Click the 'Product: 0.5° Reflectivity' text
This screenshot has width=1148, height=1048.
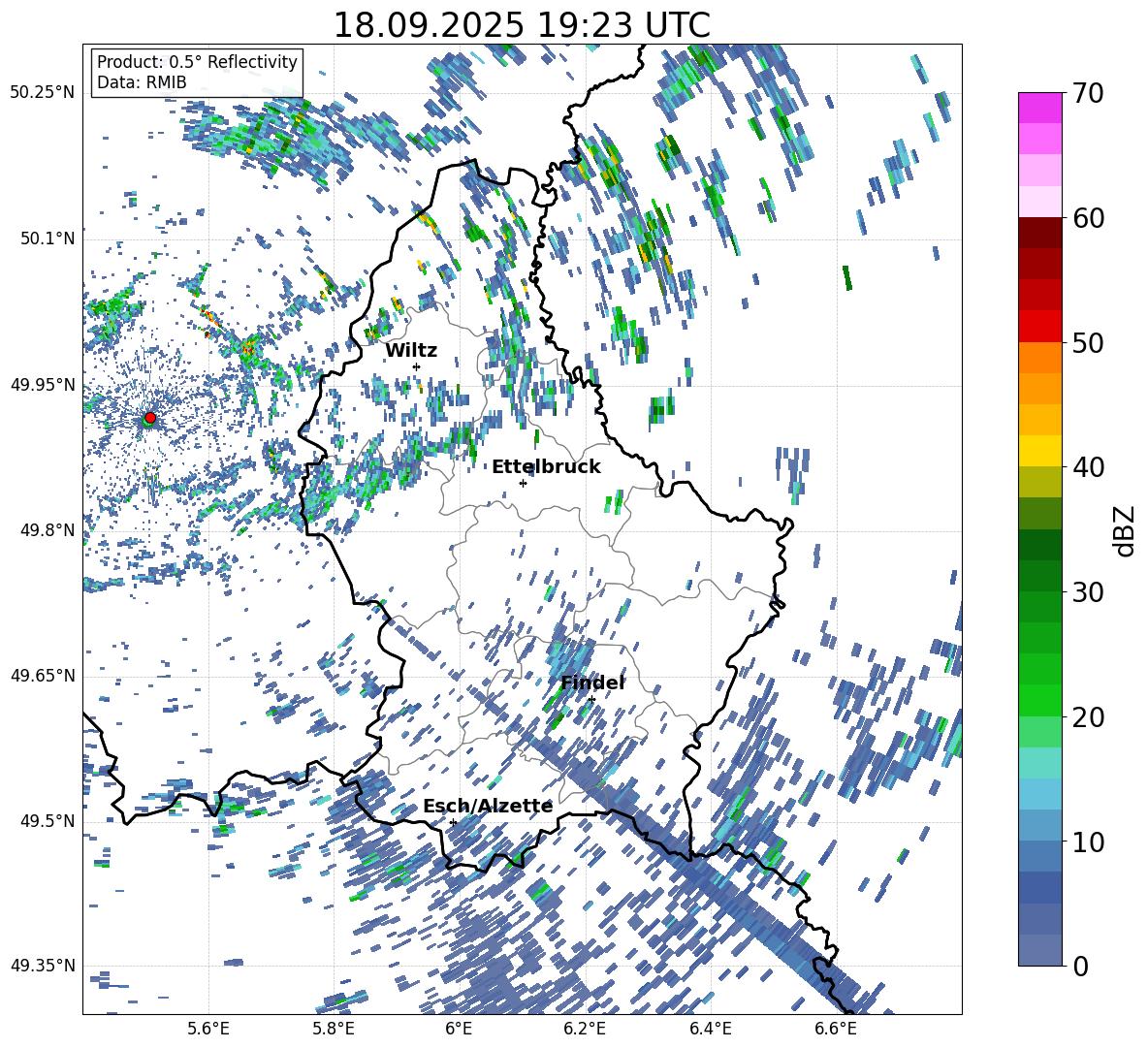197,62
